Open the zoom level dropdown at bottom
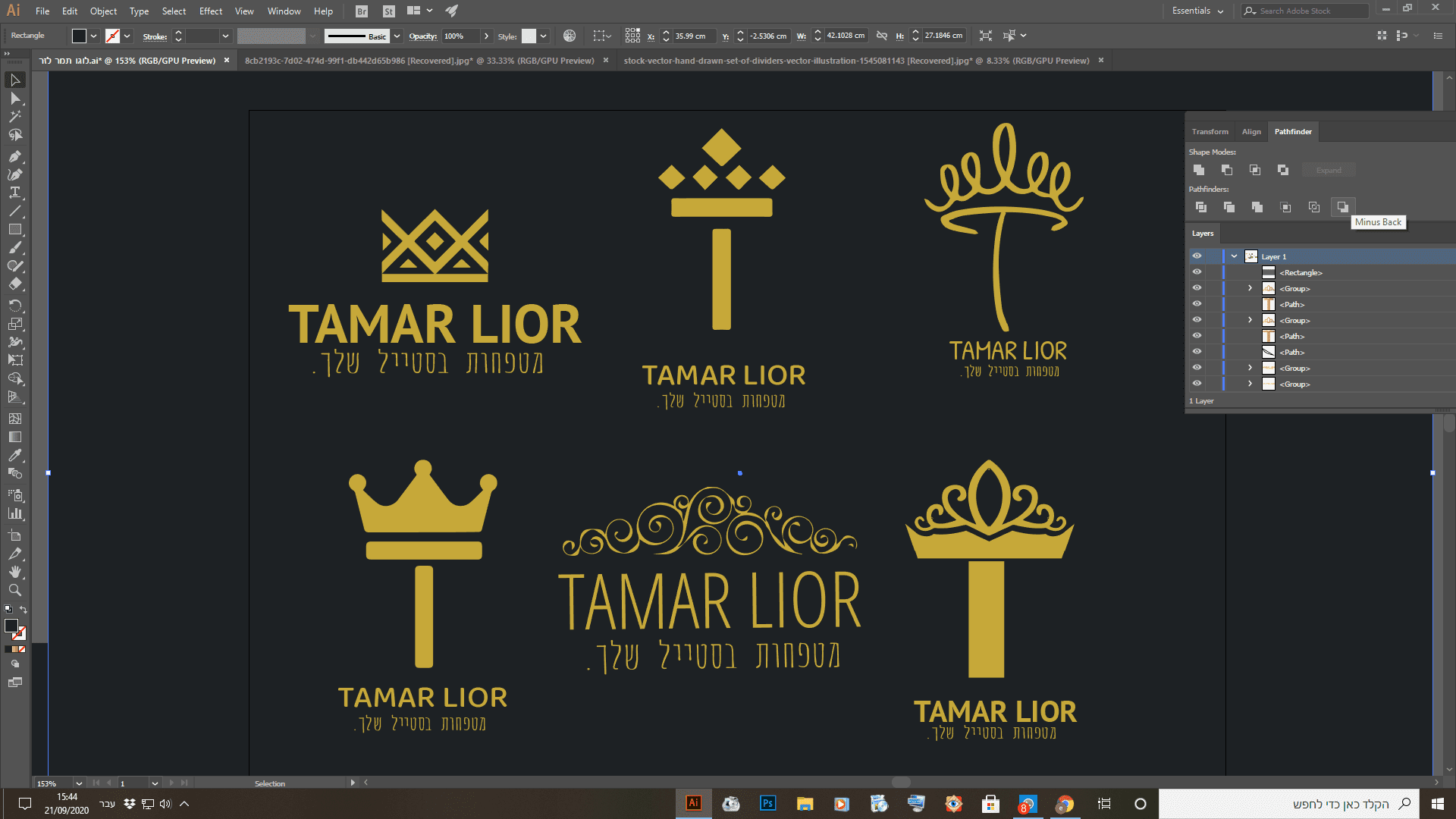The width and height of the screenshot is (1456, 819). [78, 783]
